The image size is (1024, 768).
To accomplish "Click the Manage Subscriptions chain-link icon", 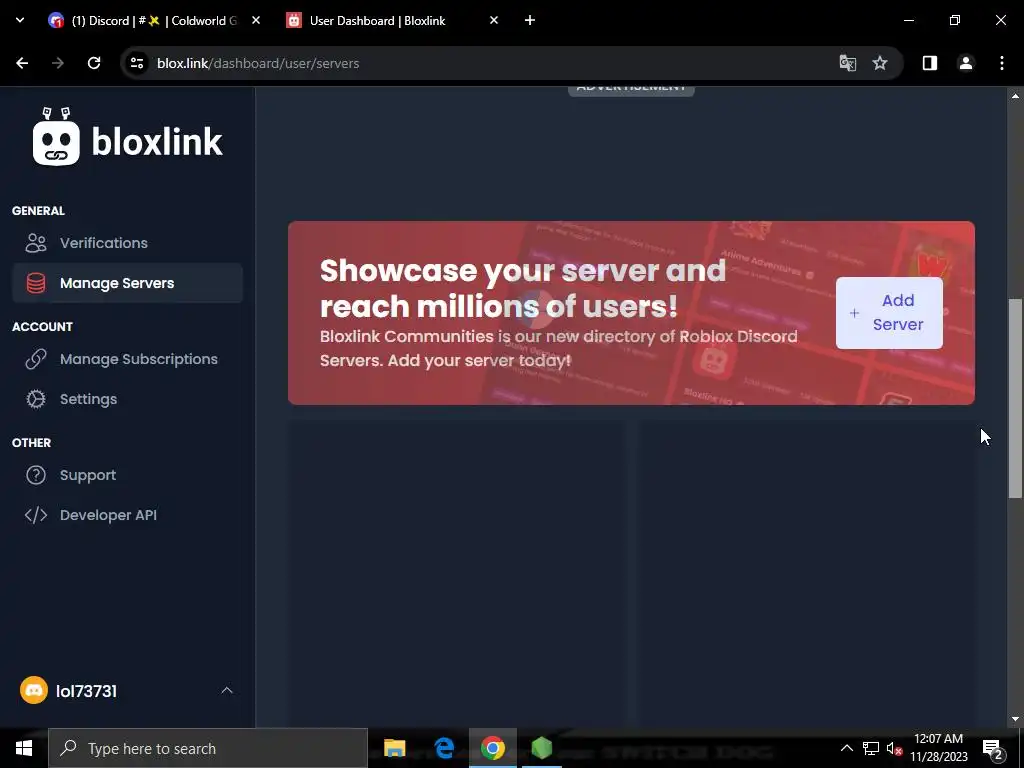I will point(36,359).
